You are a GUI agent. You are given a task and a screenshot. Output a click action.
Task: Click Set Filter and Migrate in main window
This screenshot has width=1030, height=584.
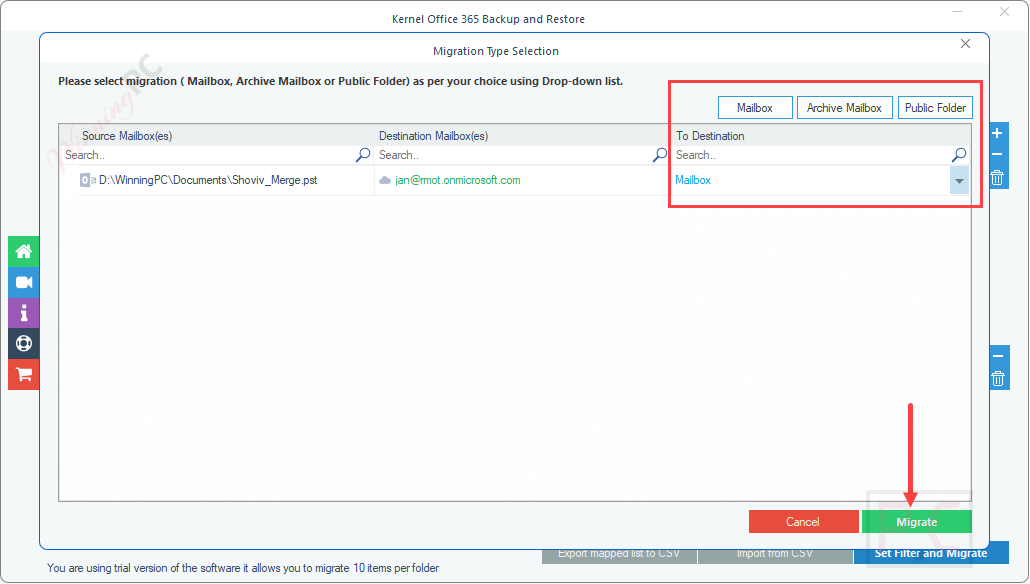click(931, 554)
